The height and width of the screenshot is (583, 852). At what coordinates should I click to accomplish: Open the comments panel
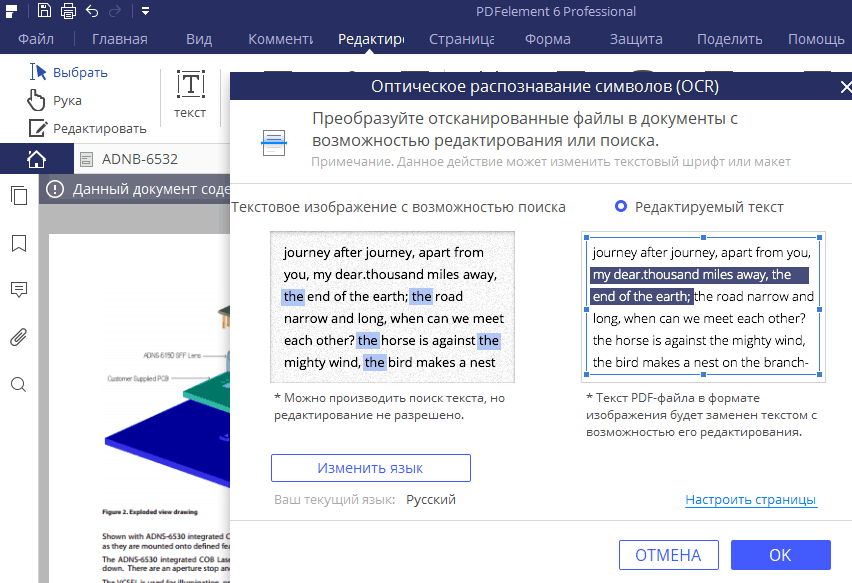click(x=18, y=290)
